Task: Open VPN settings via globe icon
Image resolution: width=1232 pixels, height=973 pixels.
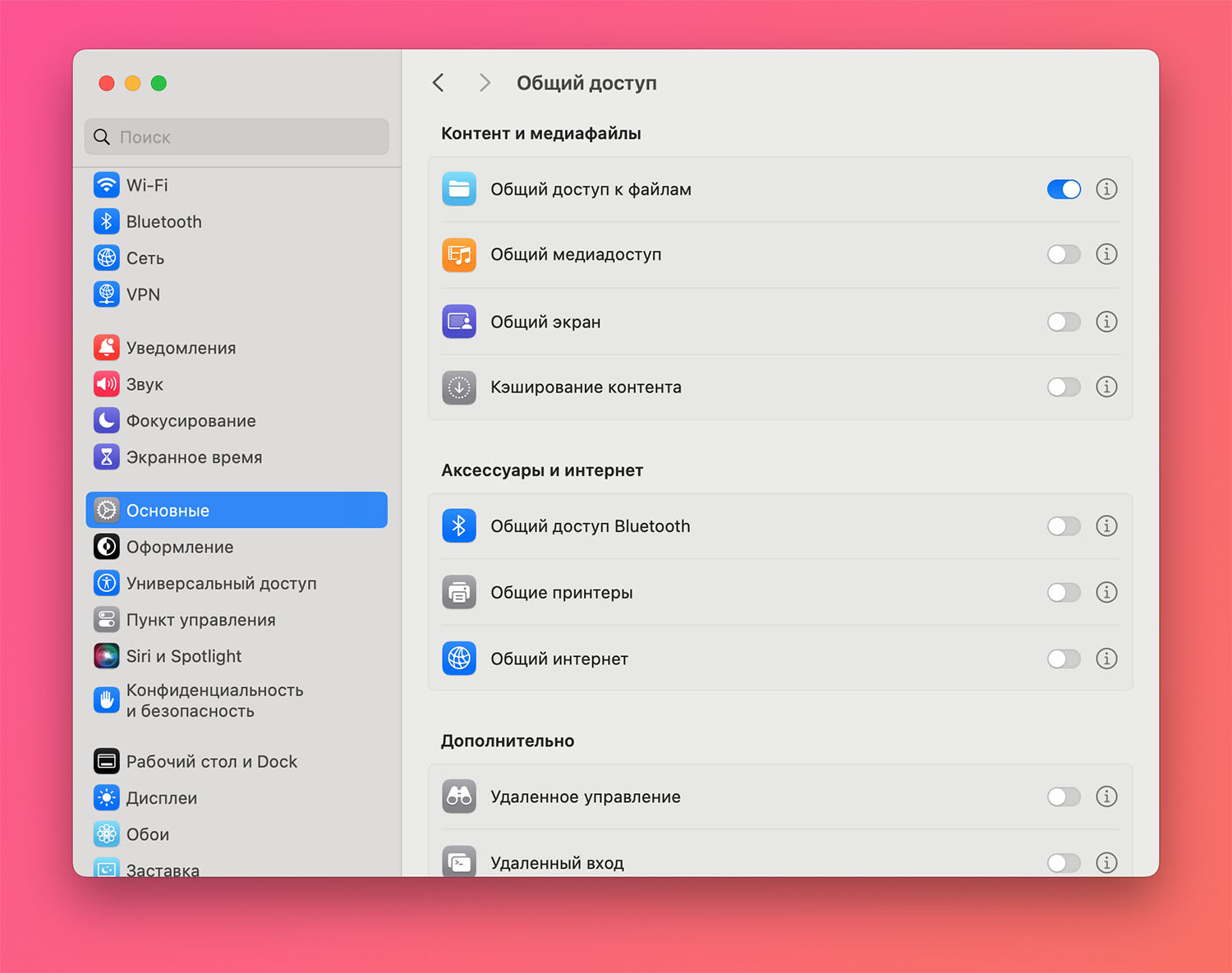Action: [x=107, y=294]
